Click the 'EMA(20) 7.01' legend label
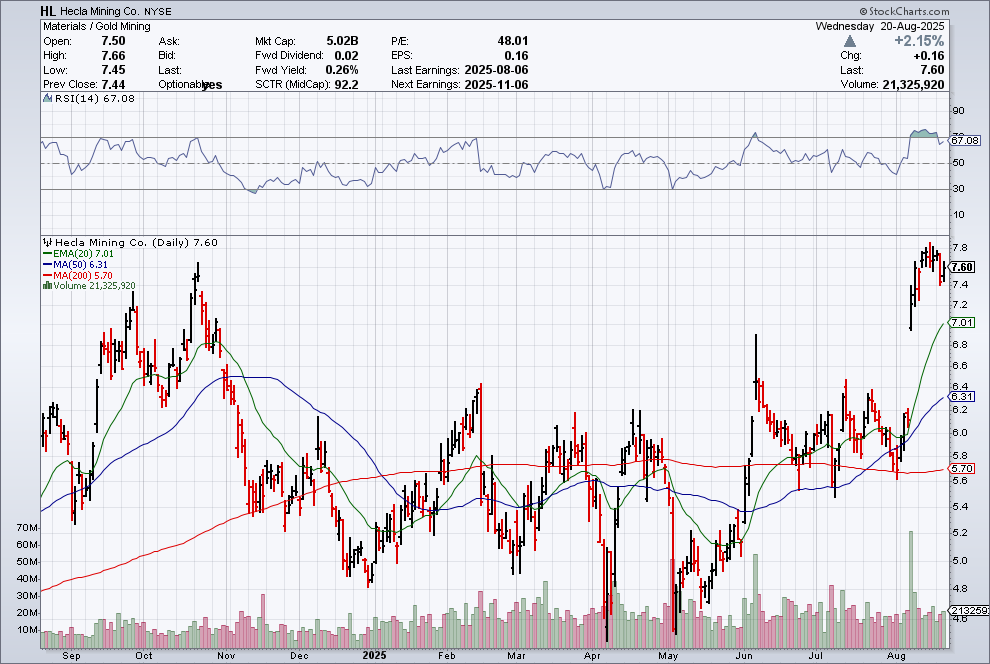This screenshot has height=664, width=990. pyautogui.click(x=83, y=254)
